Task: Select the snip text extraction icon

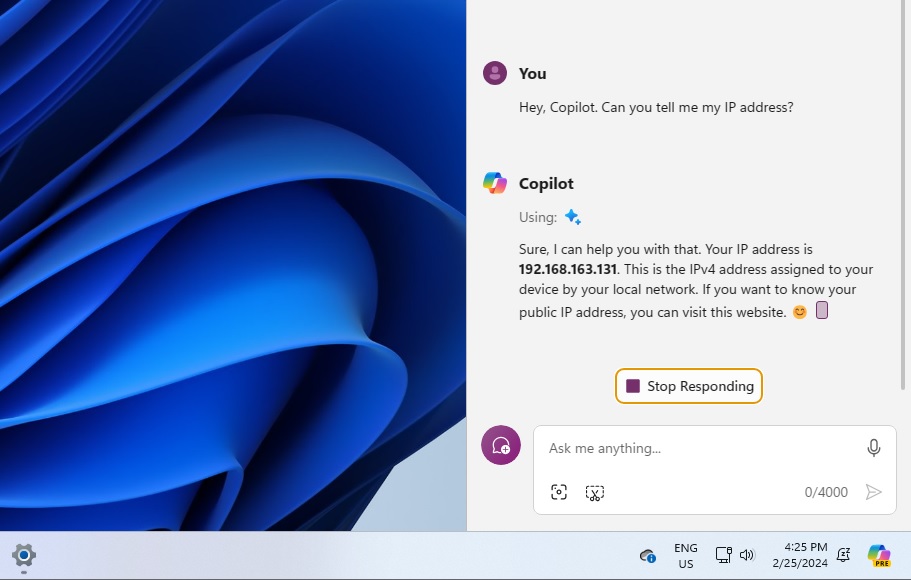Action: click(x=595, y=492)
